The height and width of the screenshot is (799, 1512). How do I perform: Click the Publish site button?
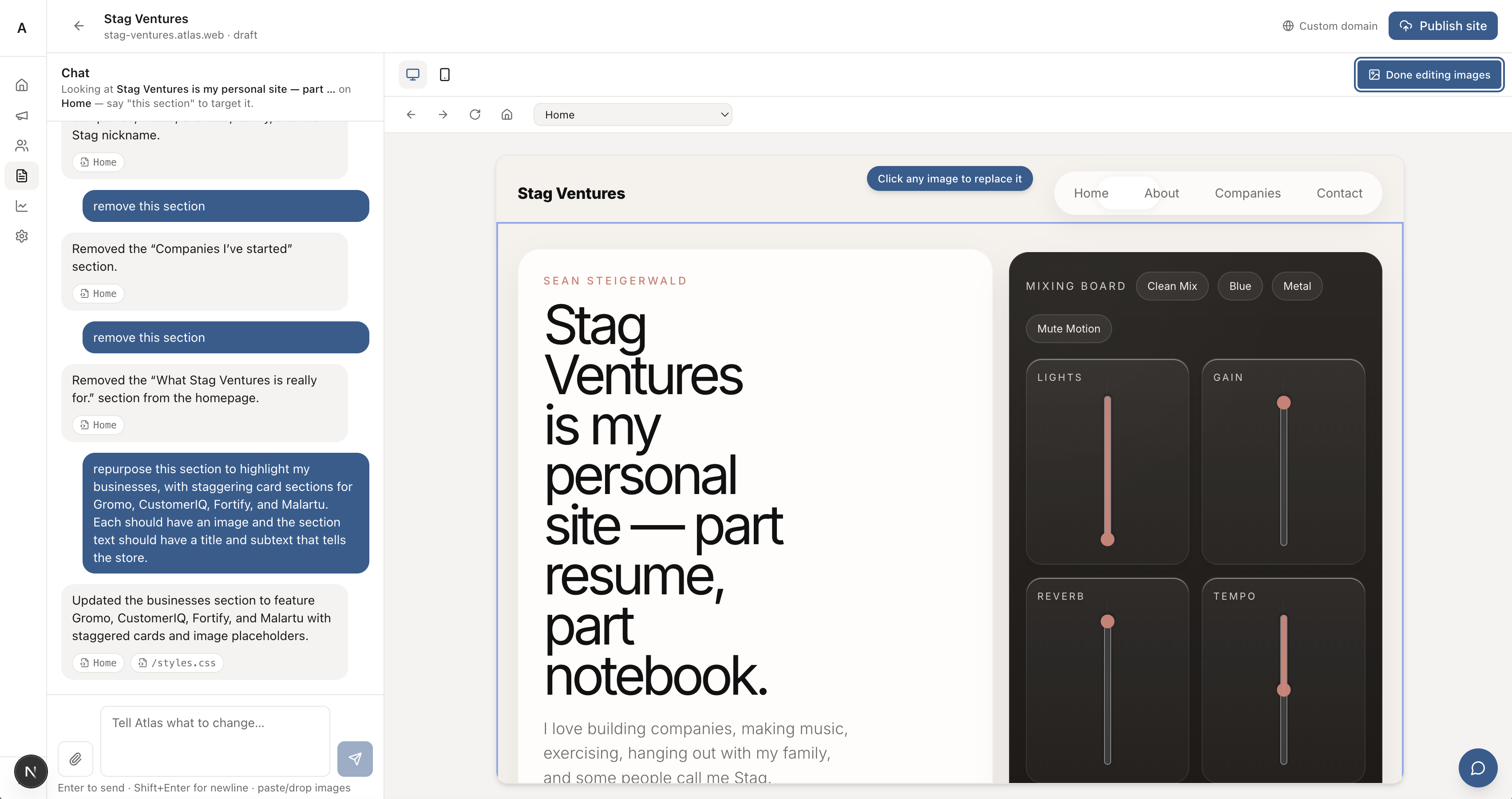pyautogui.click(x=1443, y=26)
